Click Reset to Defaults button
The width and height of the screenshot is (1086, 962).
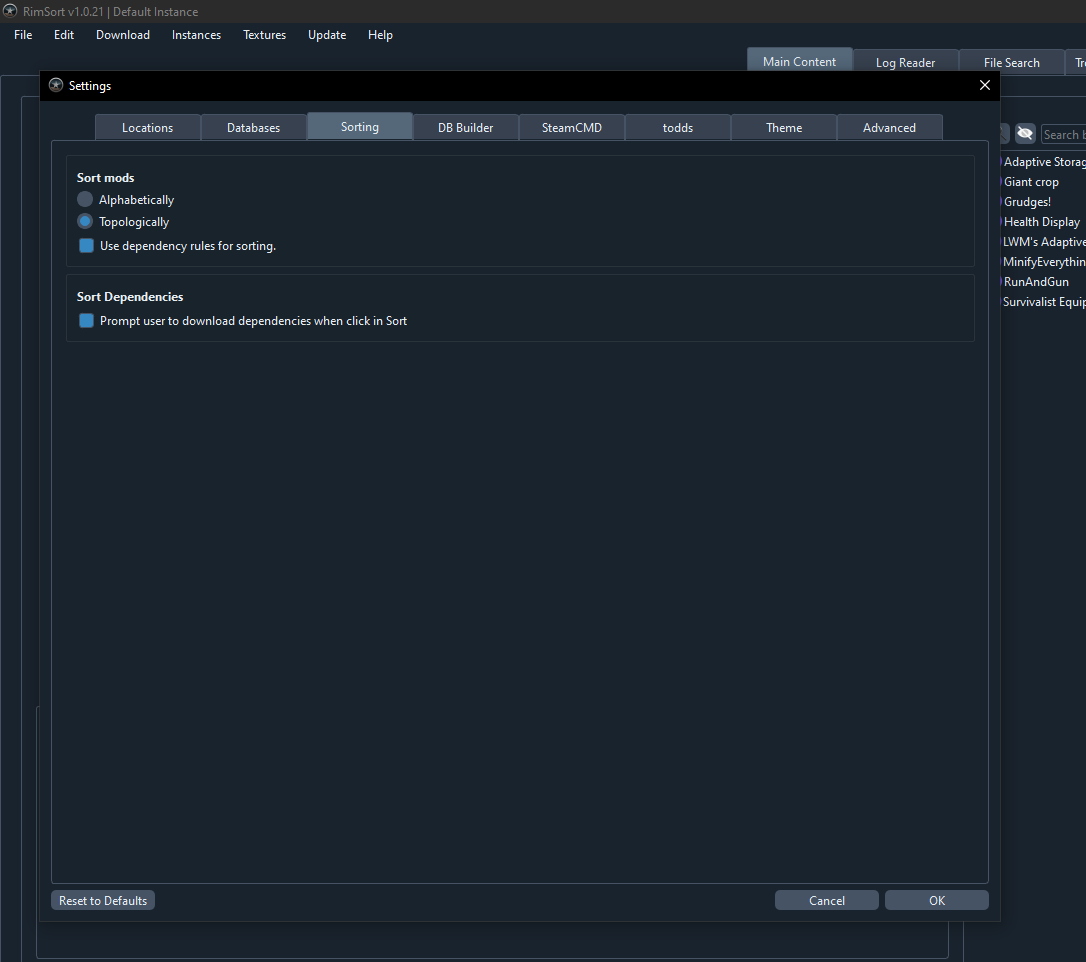[x=103, y=900]
